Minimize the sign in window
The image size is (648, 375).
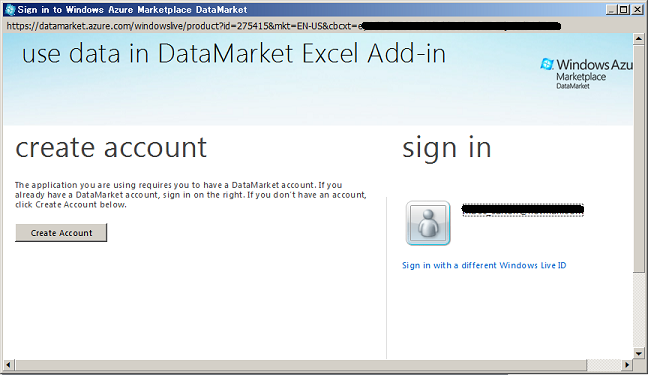click(x=612, y=9)
